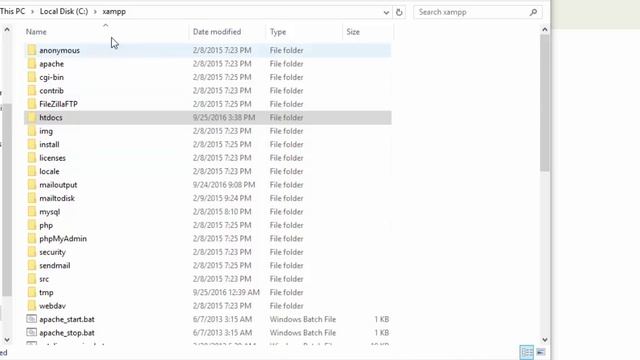The image size is (640, 360).
Task: Click the security folder icon
Action: point(32,252)
